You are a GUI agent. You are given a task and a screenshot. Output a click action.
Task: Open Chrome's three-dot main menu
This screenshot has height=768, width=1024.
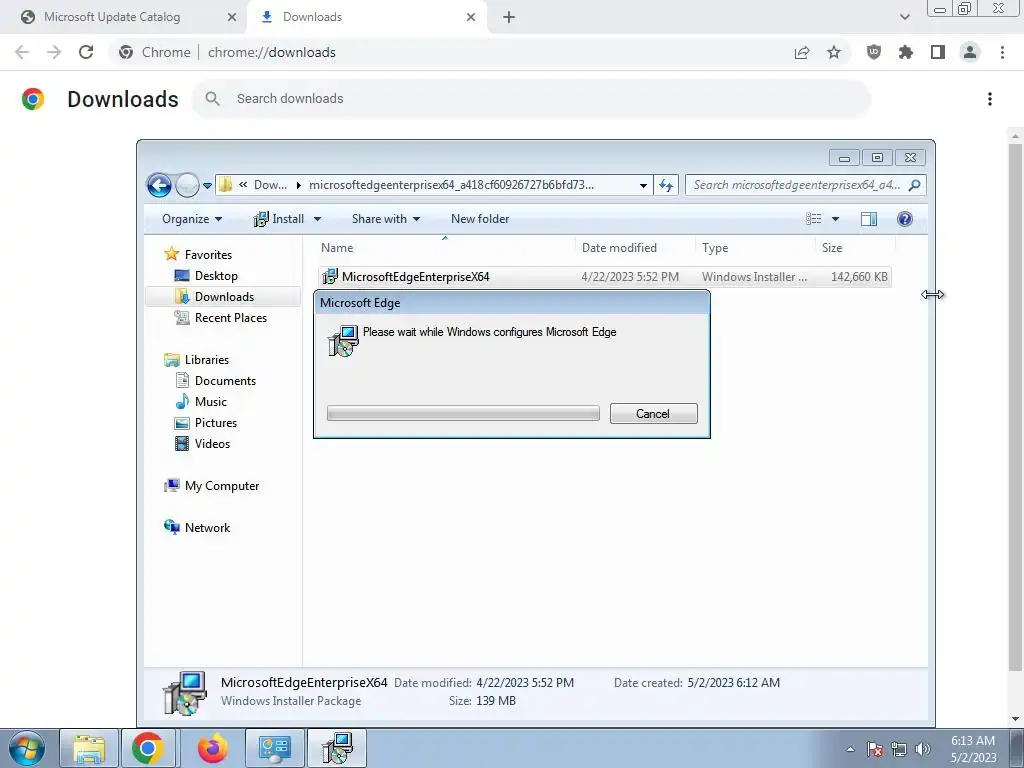click(x=1002, y=52)
